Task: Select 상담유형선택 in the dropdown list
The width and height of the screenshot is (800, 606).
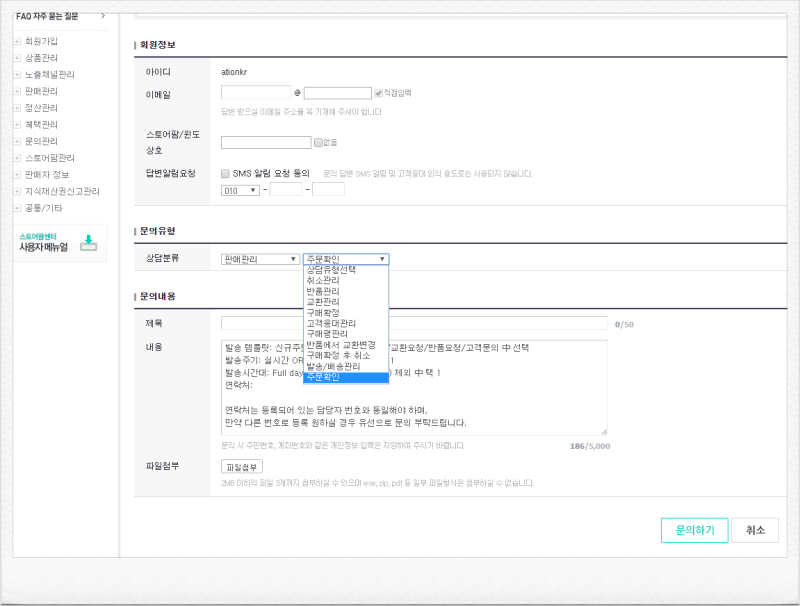Action: click(x=346, y=270)
